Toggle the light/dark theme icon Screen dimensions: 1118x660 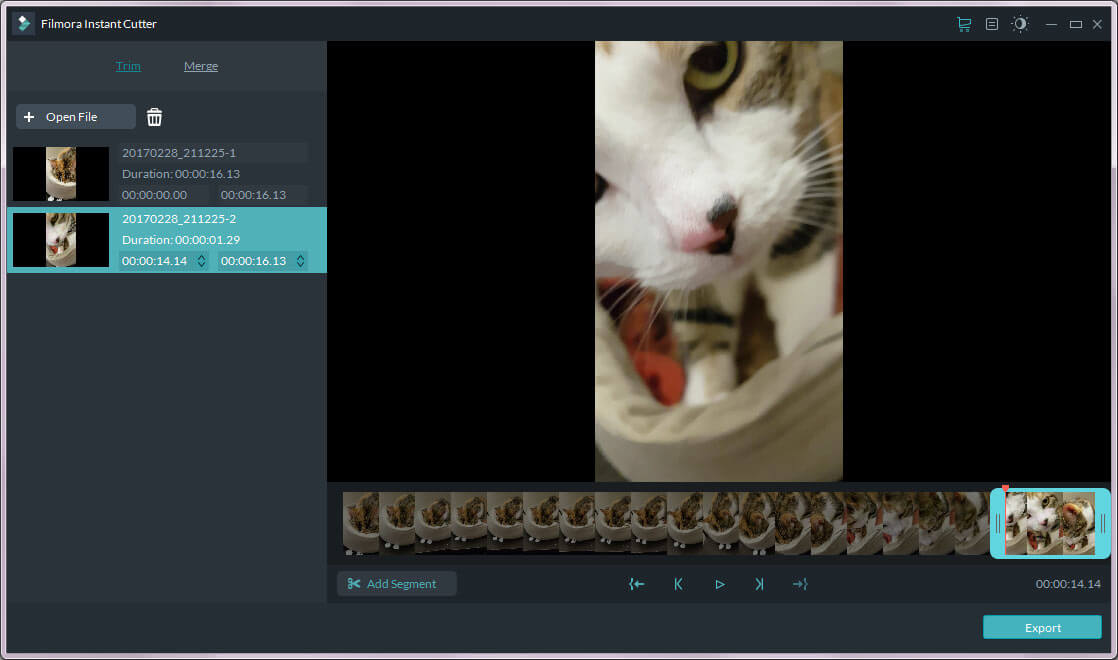point(1020,24)
